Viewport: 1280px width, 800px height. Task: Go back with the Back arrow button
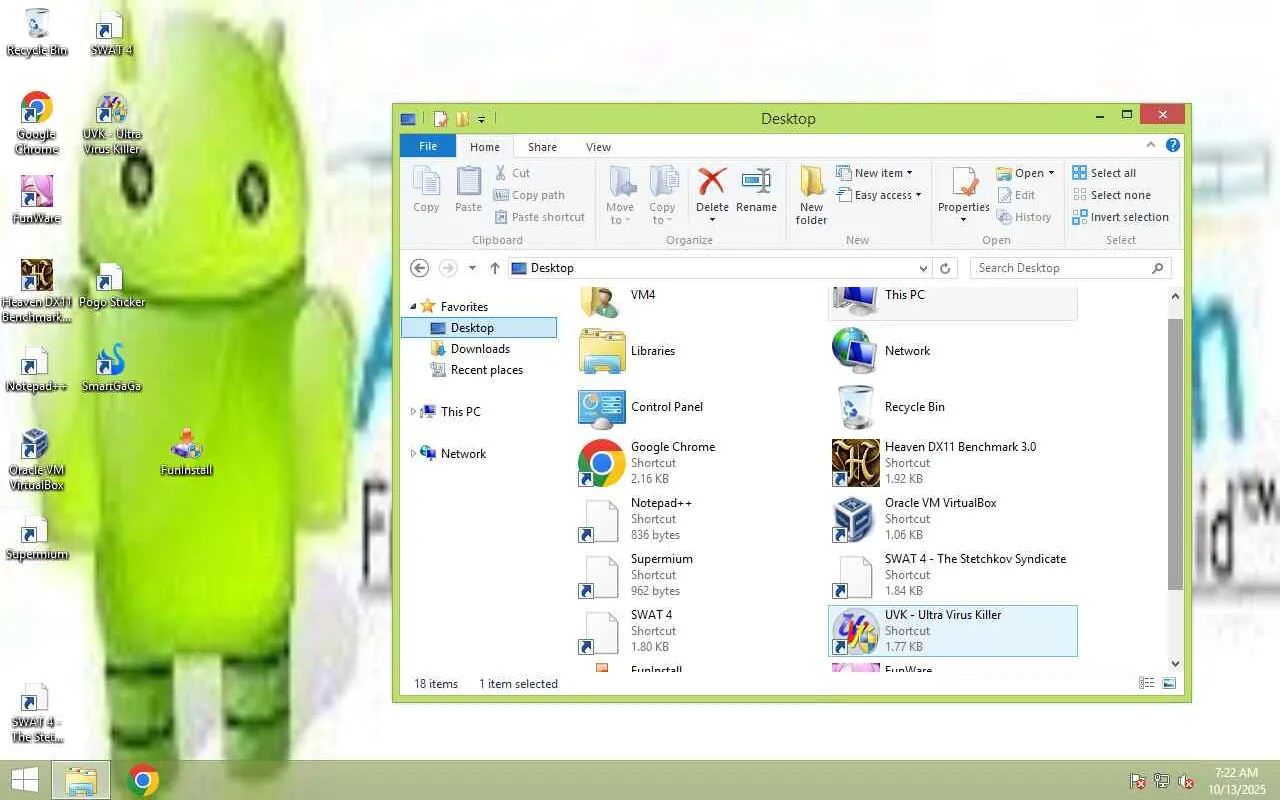coord(420,268)
